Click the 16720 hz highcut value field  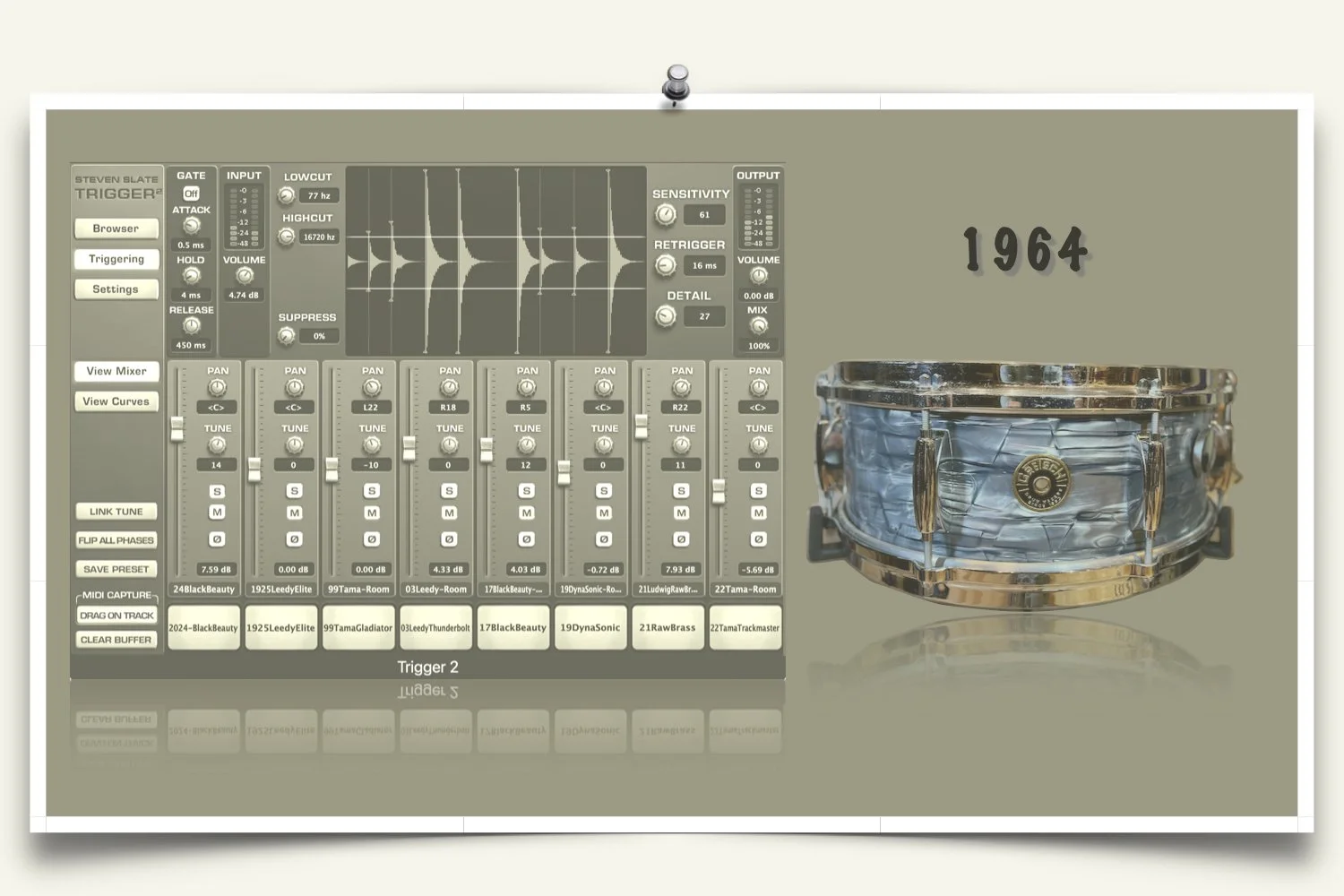pyautogui.click(x=319, y=237)
